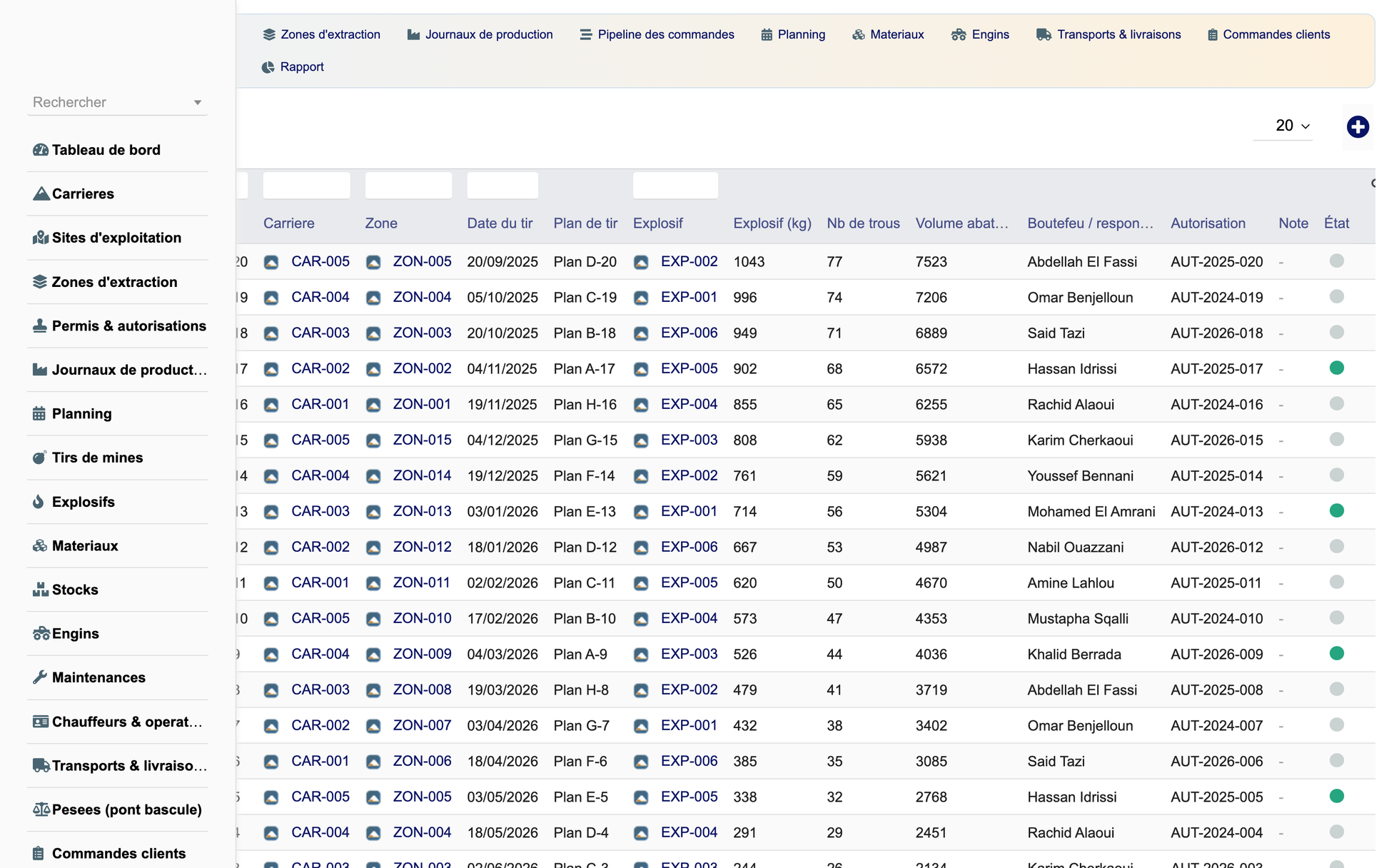Open the EXP-002 link in row Plan F-14
1389x868 pixels.
(690, 475)
